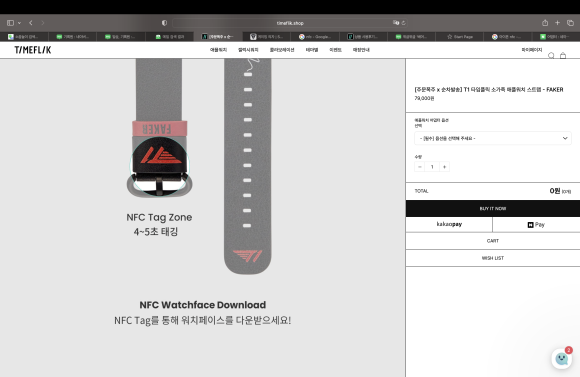Open sidebar options chevron next to sidebar icon
The height and width of the screenshot is (377, 580).
[19, 23]
